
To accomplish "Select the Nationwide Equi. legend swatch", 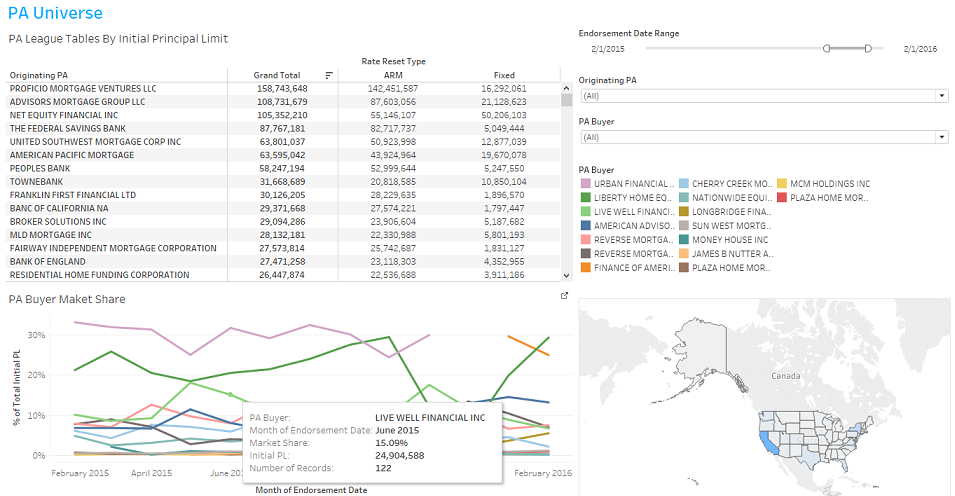I will pos(684,197).
